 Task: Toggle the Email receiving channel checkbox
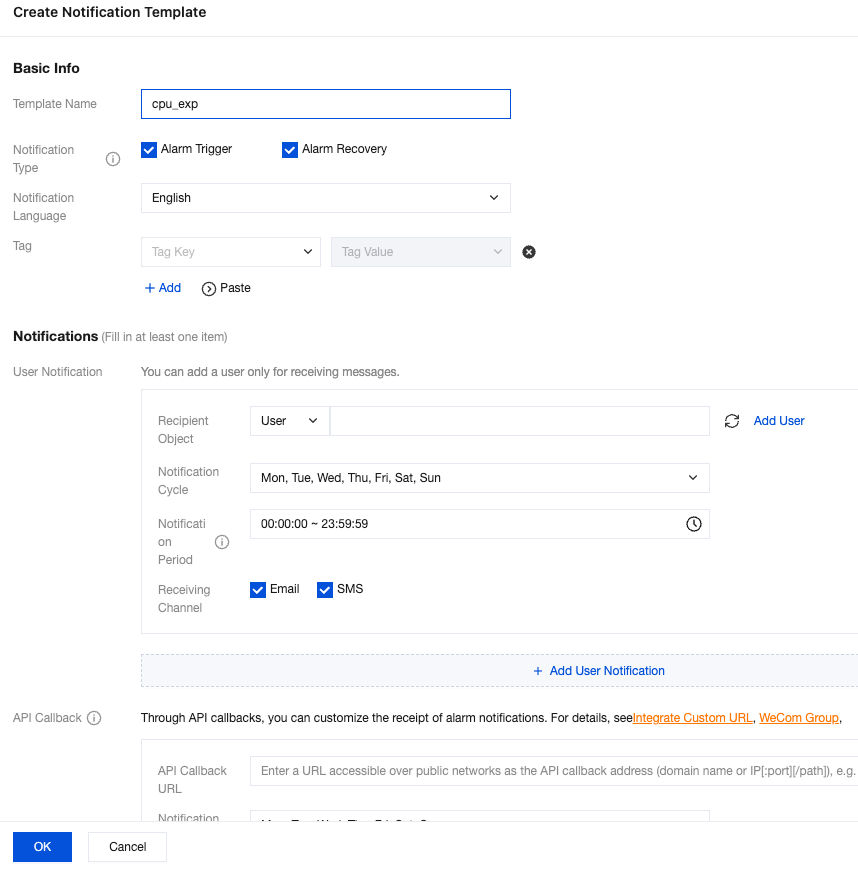[x=258, y=590]
